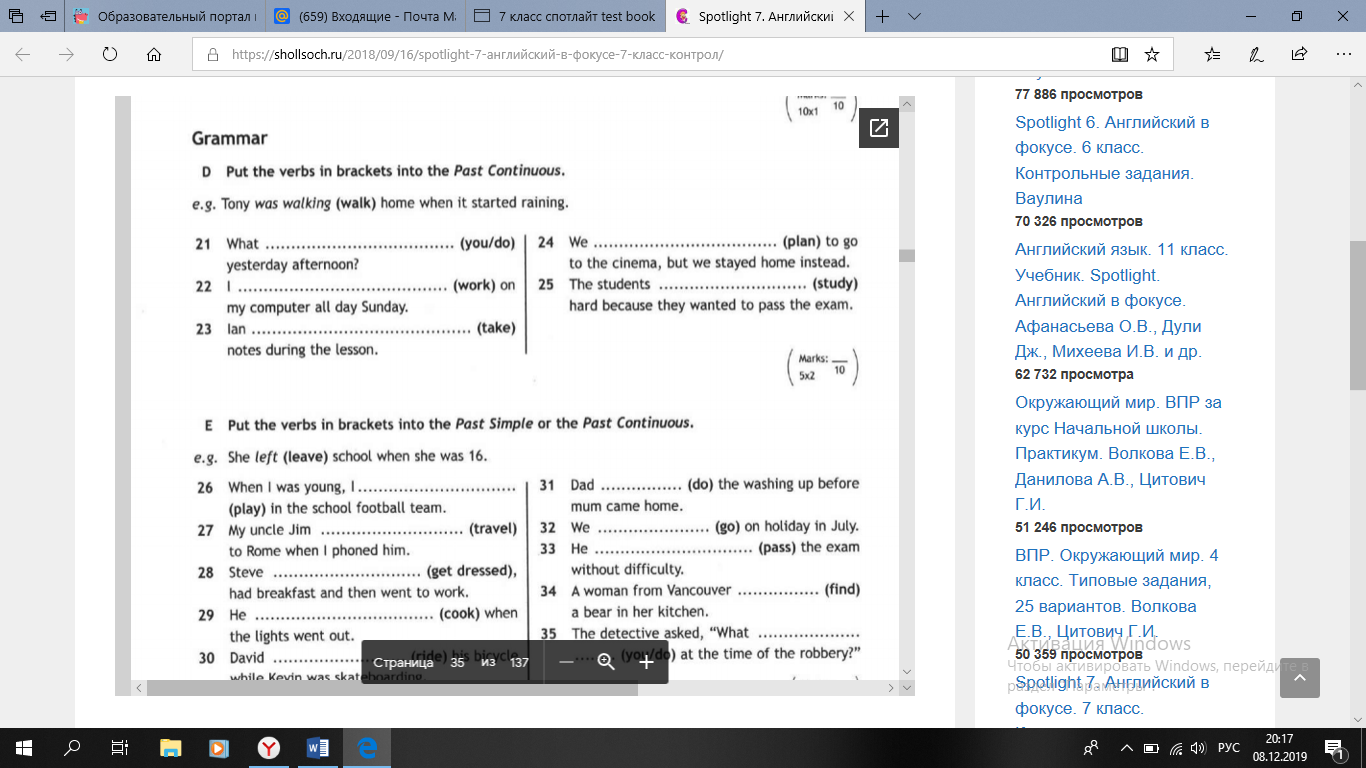
Task: Open the media player taskbar icon
Action: tap(219, 747)
